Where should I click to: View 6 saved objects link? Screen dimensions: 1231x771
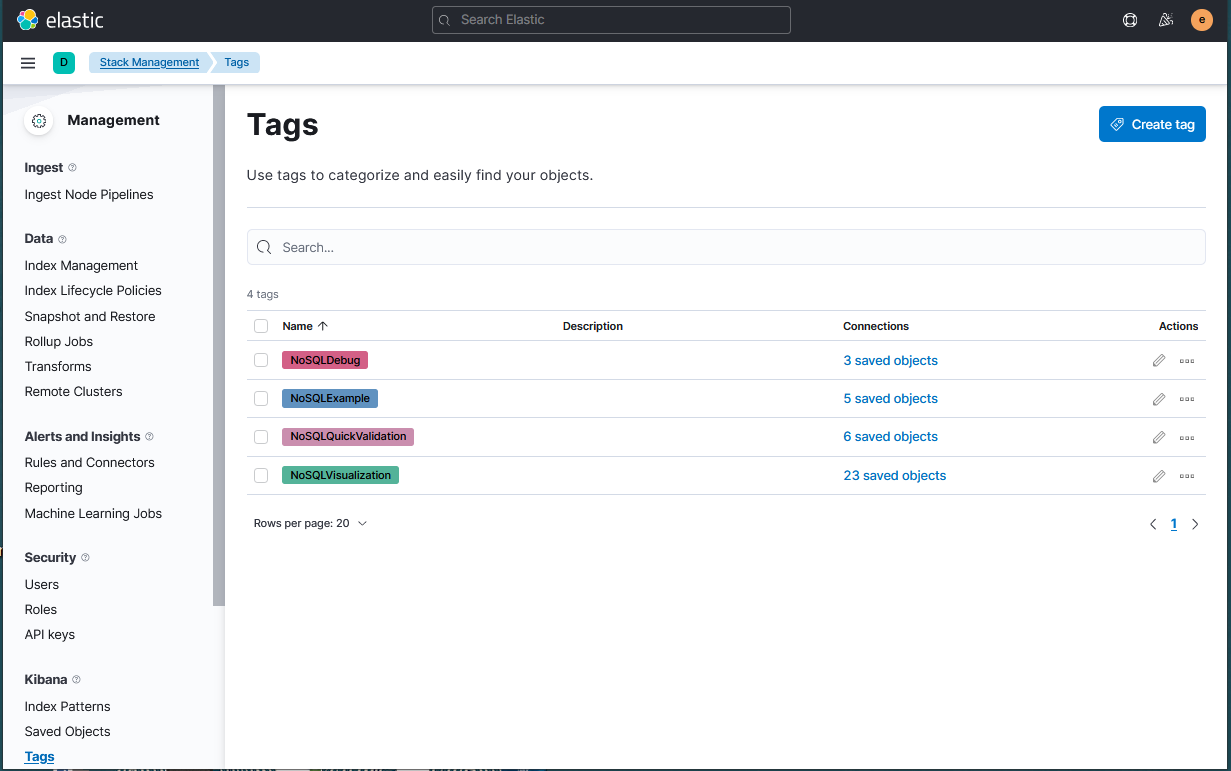click(x=891, y=437)
